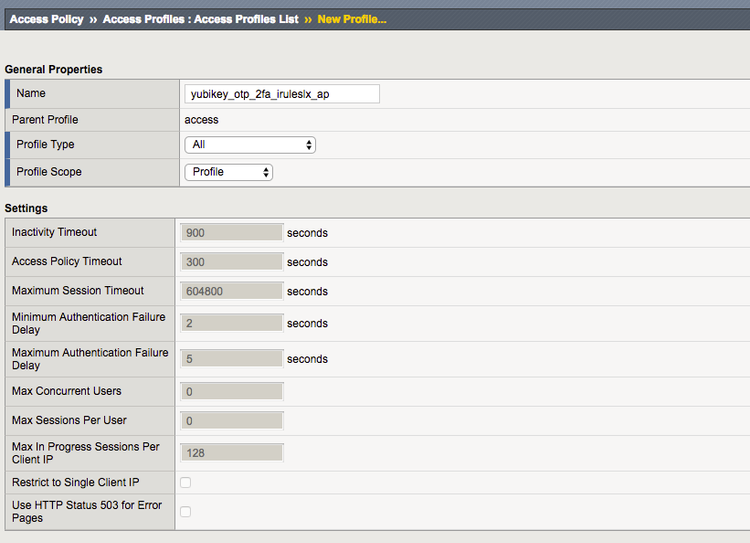Click Minimum Authentication Failure Delay field
The width and height of the screenshot is (750, 543).
tap(232, 323)
